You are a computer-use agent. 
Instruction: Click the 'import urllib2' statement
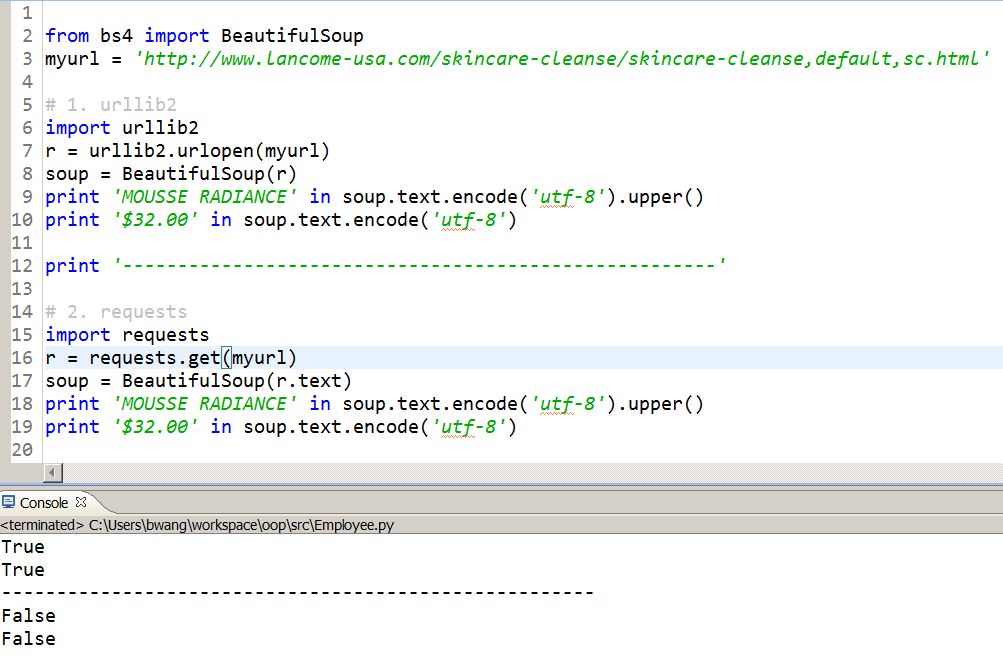click(122, 127)
